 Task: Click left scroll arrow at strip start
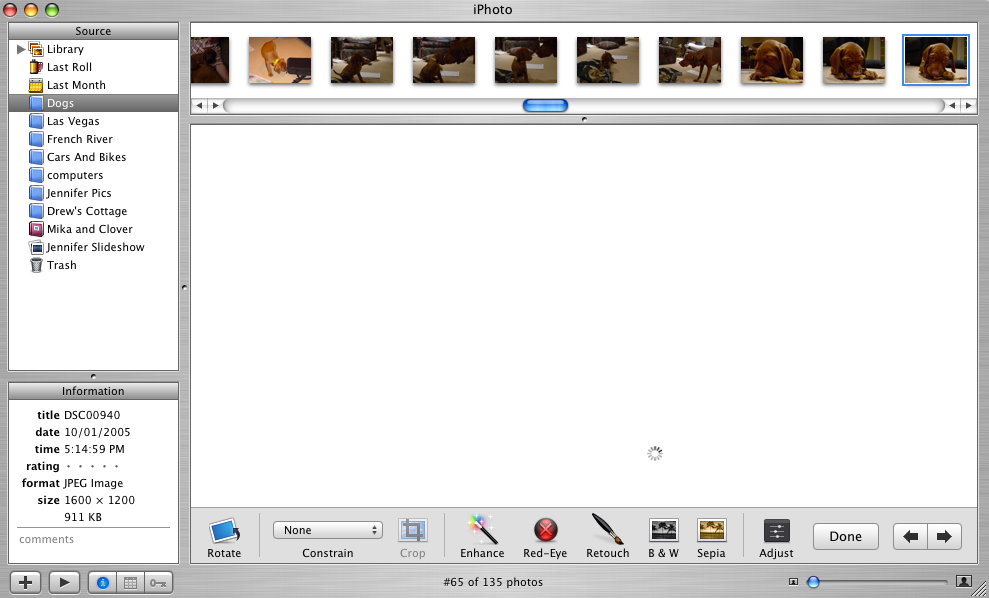199,105
